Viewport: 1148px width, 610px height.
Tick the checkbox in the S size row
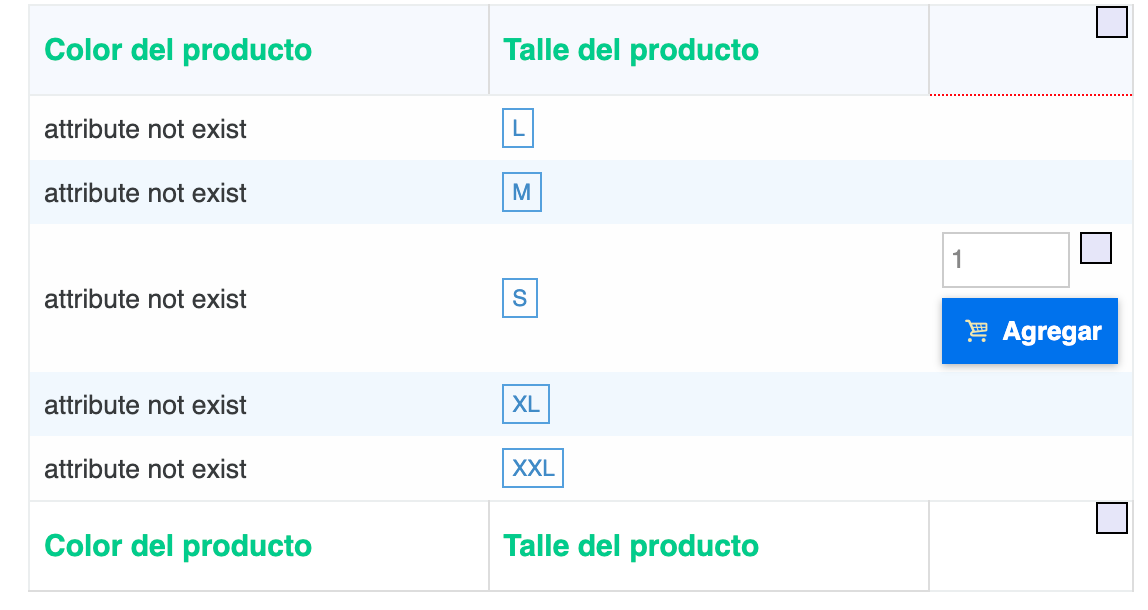(x=1096, y=249)
